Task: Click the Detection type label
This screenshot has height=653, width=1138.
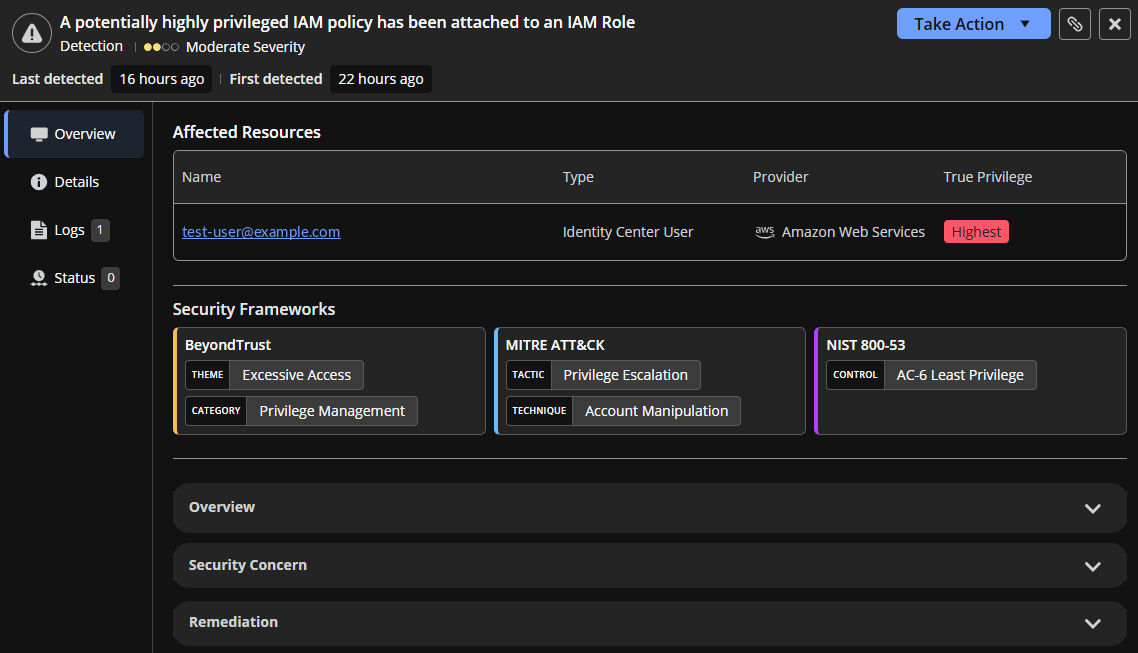Action: pos(91,46)
